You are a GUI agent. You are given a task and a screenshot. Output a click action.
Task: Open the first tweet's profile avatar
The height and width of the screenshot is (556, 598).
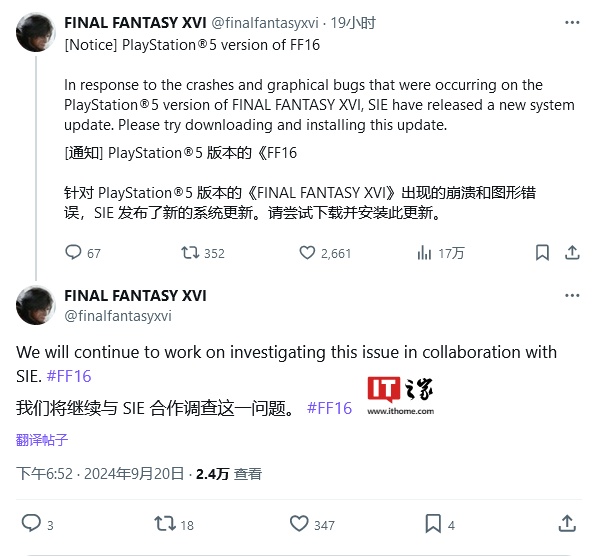click(36, 32)
